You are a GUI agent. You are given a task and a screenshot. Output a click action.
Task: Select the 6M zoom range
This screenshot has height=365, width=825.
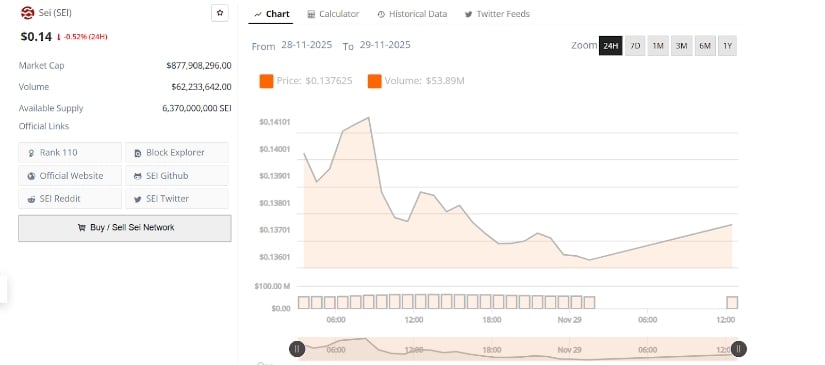point(705,46)
